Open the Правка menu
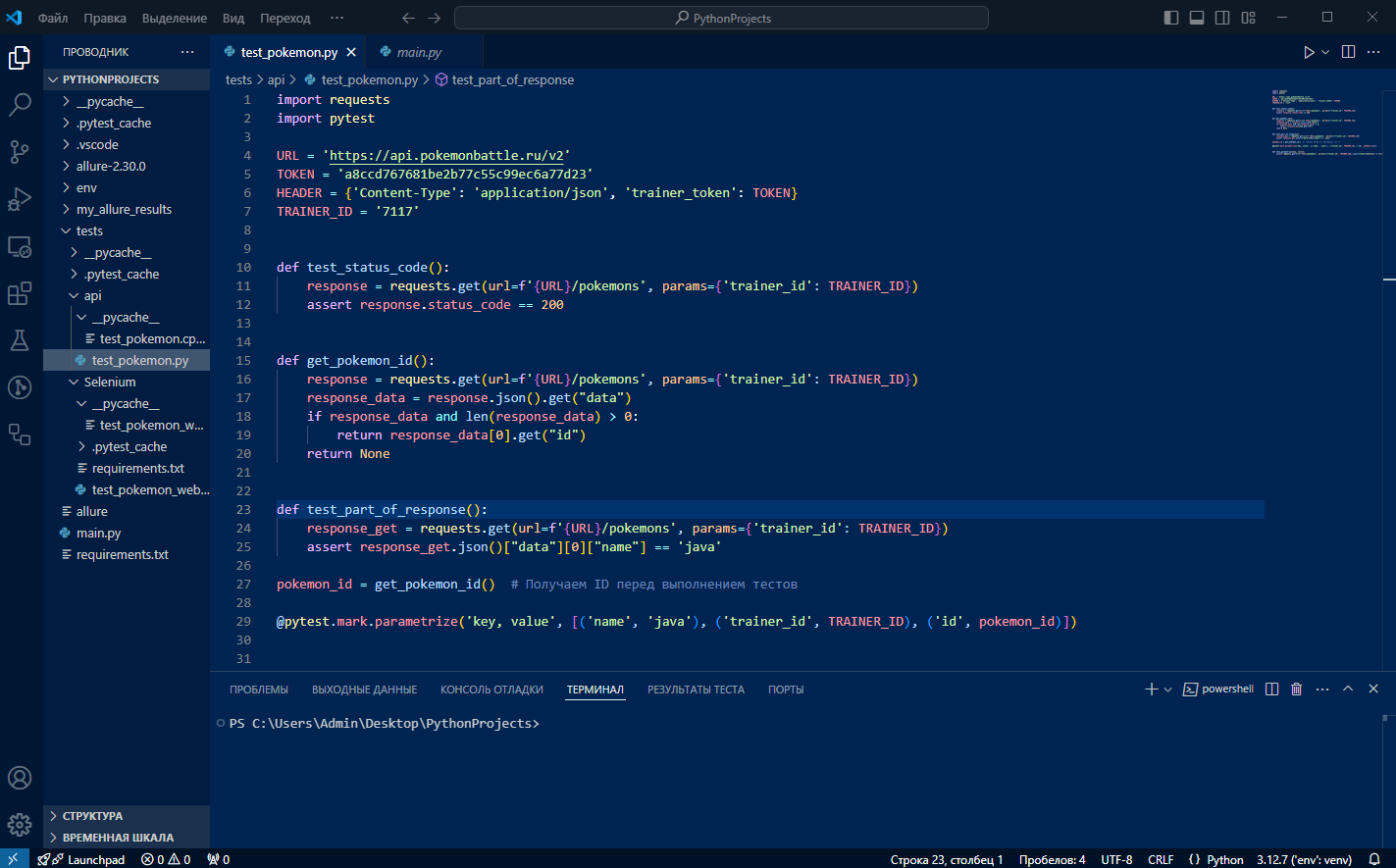1396x868 pixels. point(105,18)
